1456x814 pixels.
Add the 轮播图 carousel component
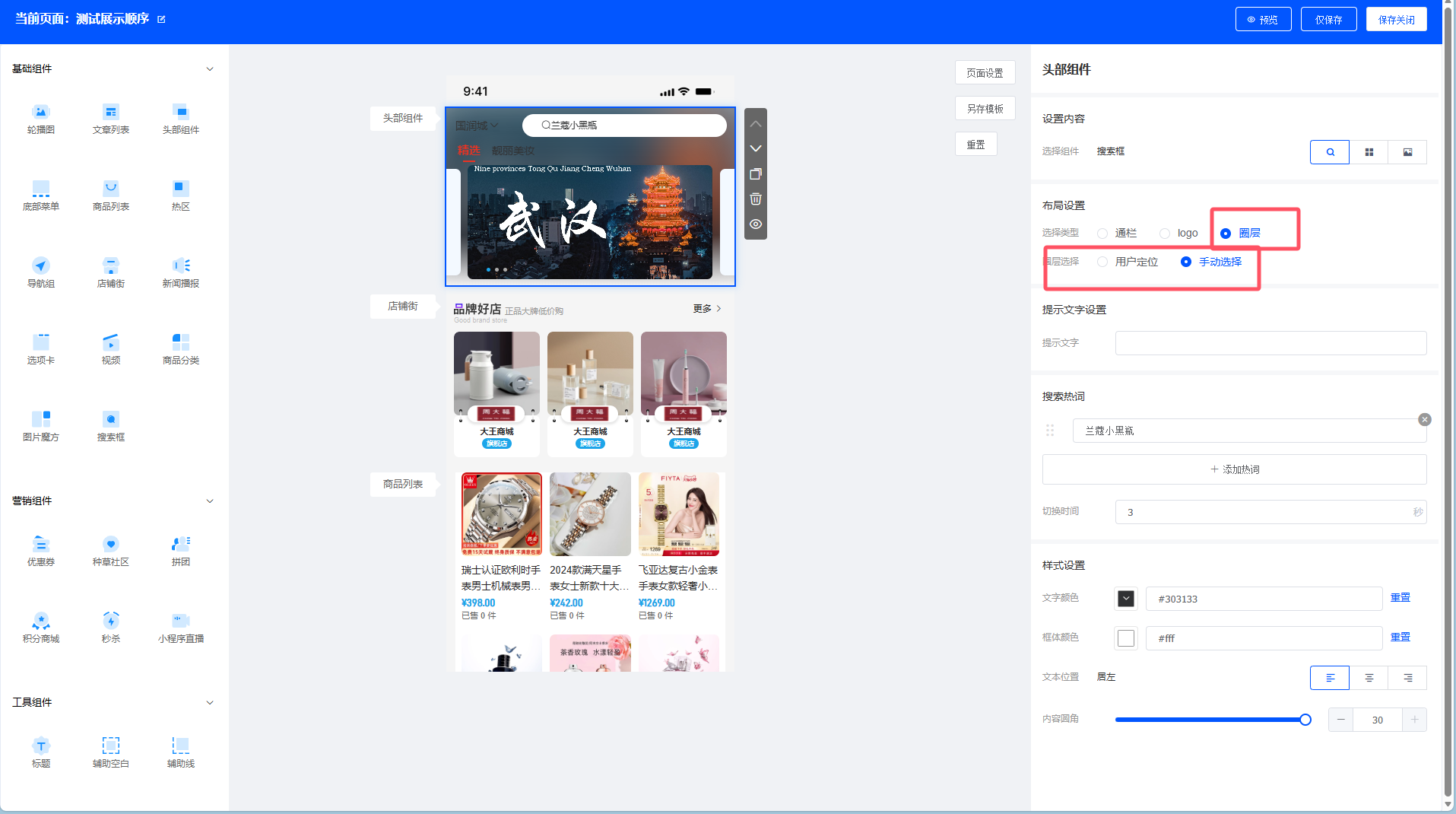coord(41,118)
